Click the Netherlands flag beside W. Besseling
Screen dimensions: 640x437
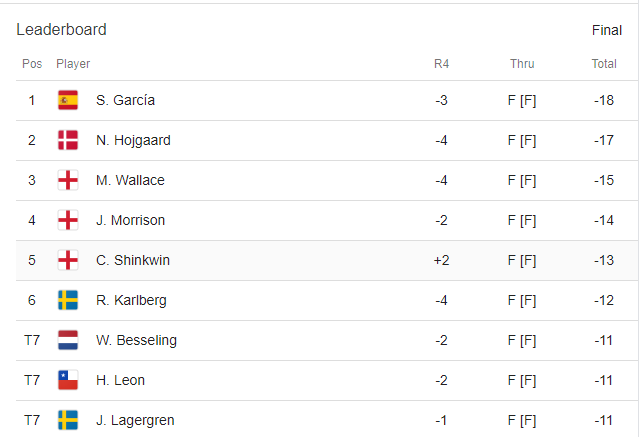[x=68, y=340]
